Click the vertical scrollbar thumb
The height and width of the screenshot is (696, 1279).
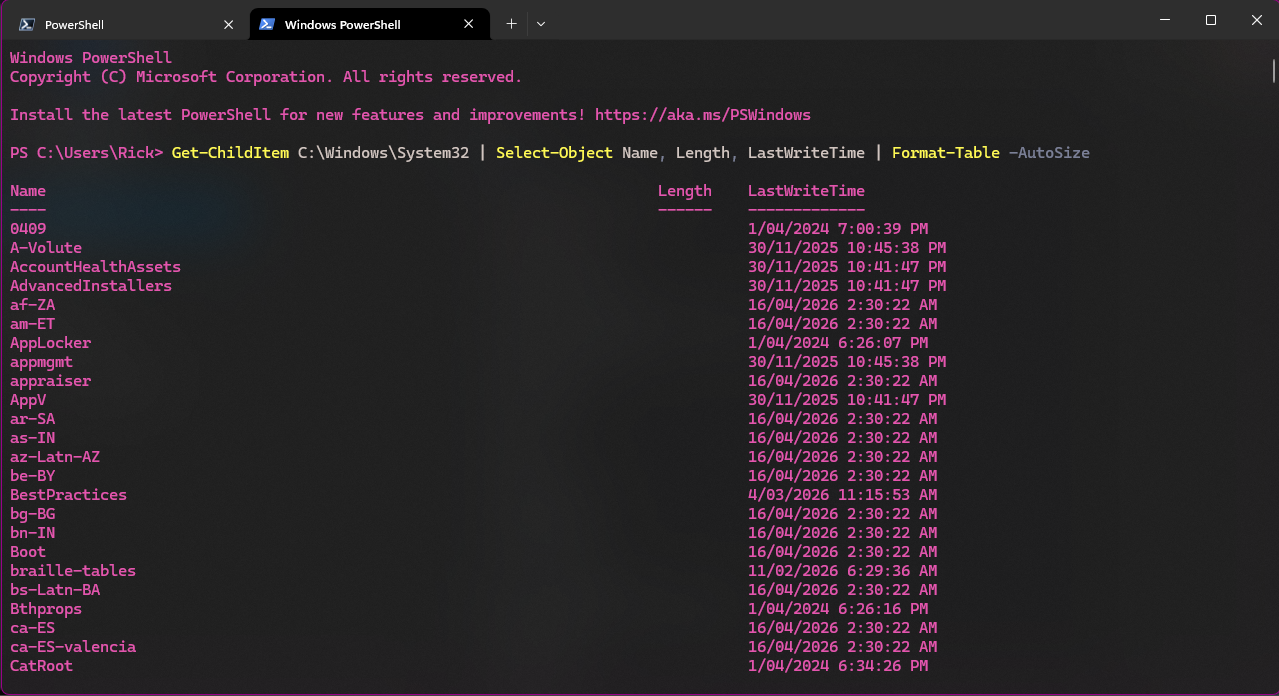point(1273,71)
